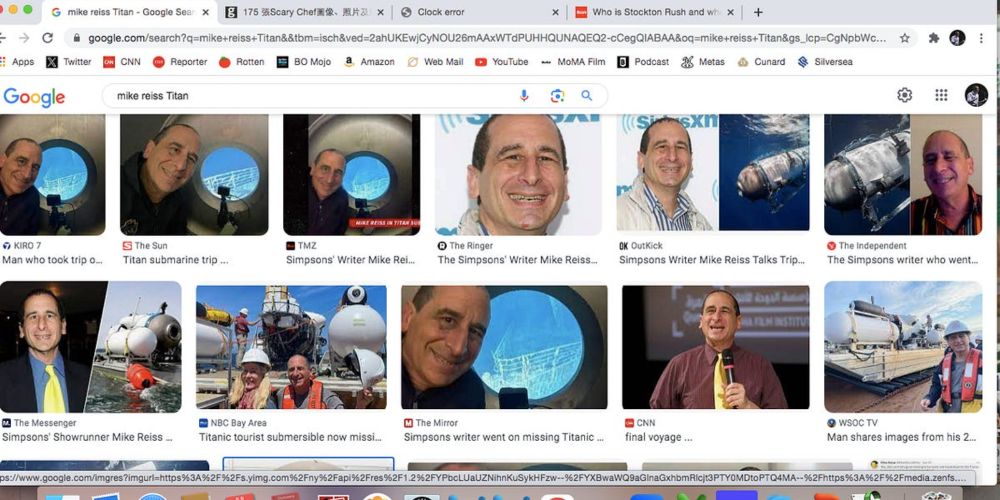1000x500 pixels.
Task: Open the CNN bookmark
Action: pyautogui.click(x=122, y=62)
